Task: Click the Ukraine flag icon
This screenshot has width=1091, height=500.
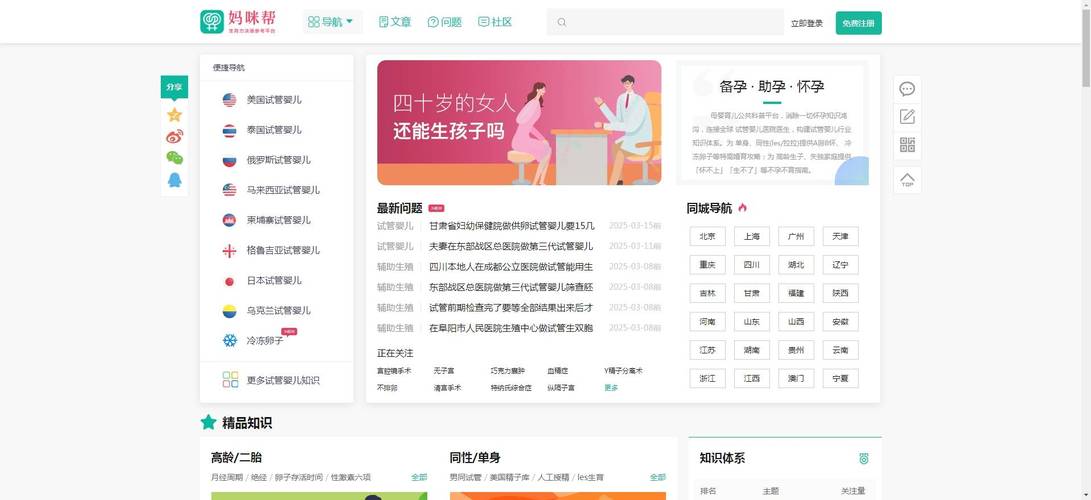Action: pos(230,311)
